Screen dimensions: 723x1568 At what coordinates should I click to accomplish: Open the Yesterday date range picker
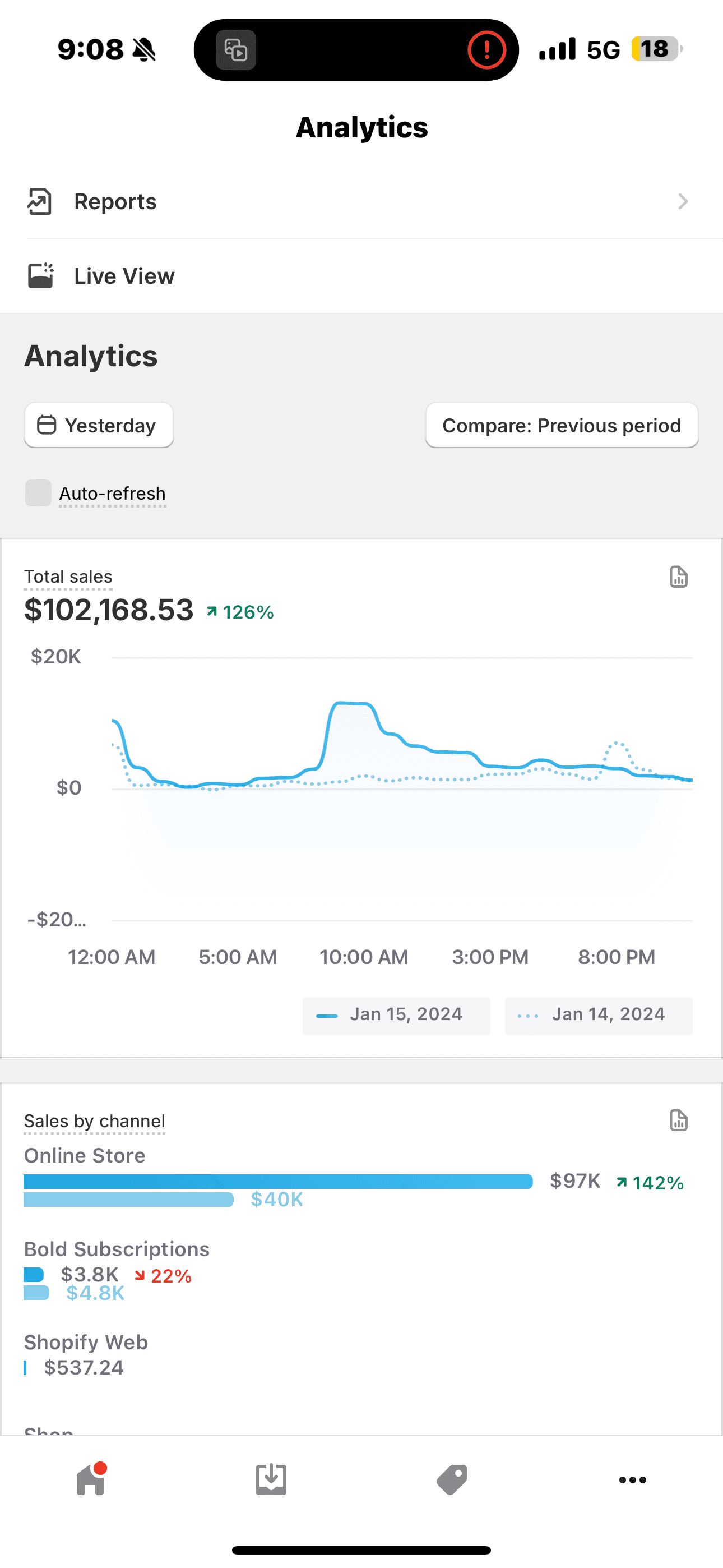coord(99,425)
